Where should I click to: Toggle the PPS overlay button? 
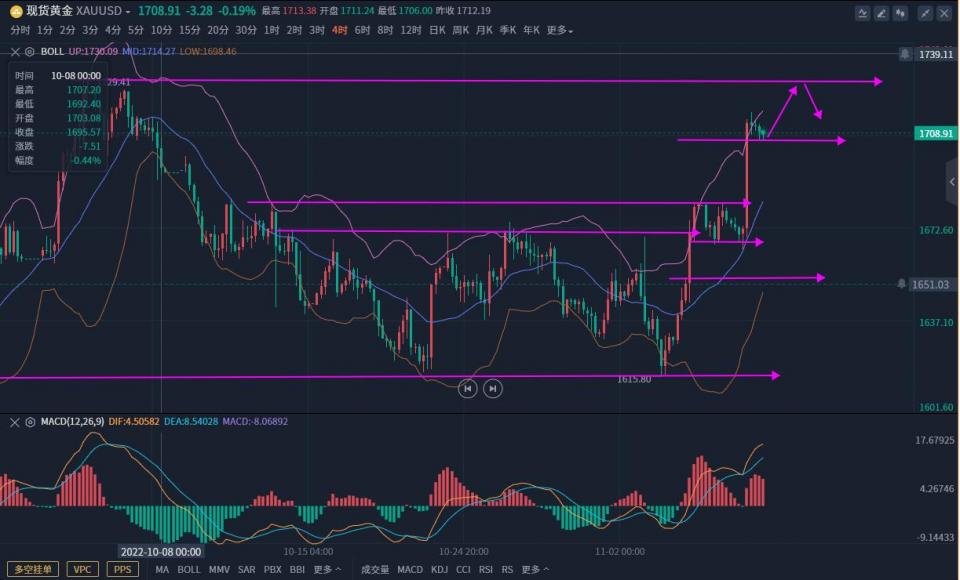[123, 569]
